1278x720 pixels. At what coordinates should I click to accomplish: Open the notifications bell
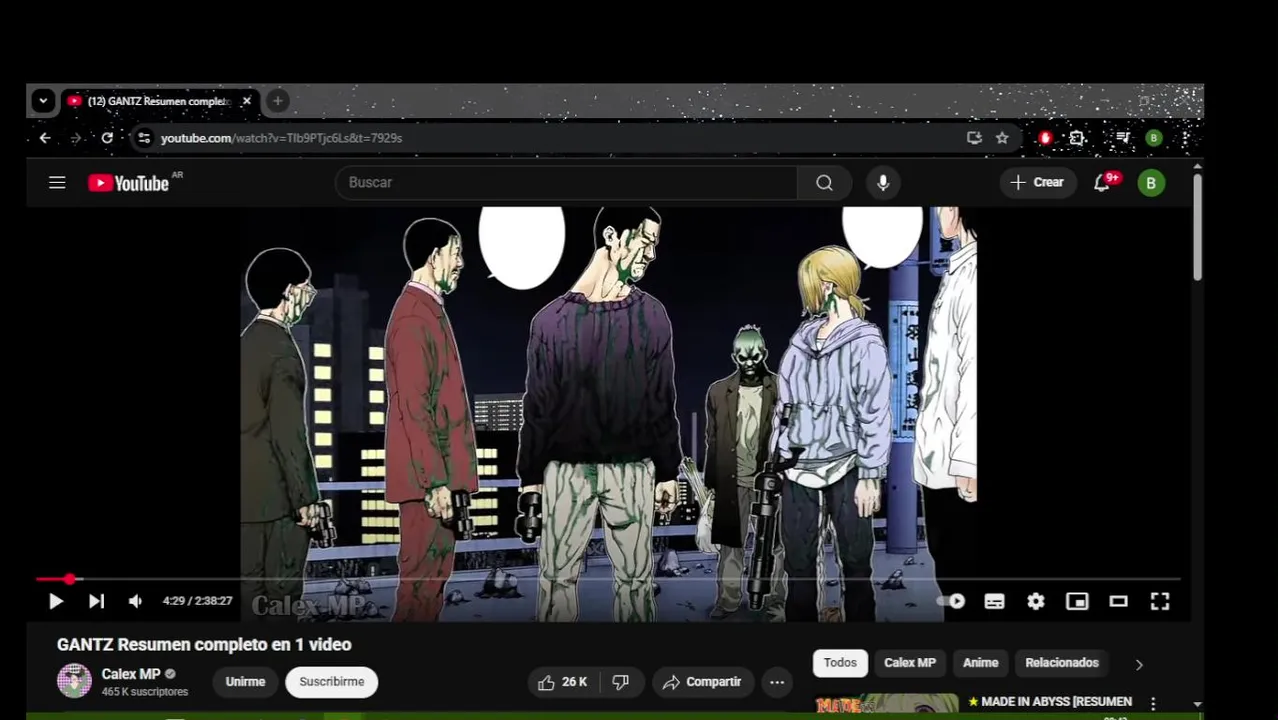coord(1102,183)
